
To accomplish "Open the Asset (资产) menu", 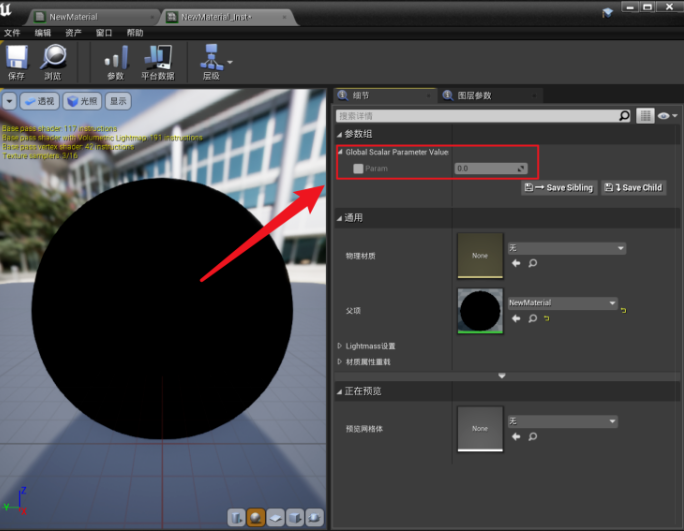I will click(x=73, y=33).
